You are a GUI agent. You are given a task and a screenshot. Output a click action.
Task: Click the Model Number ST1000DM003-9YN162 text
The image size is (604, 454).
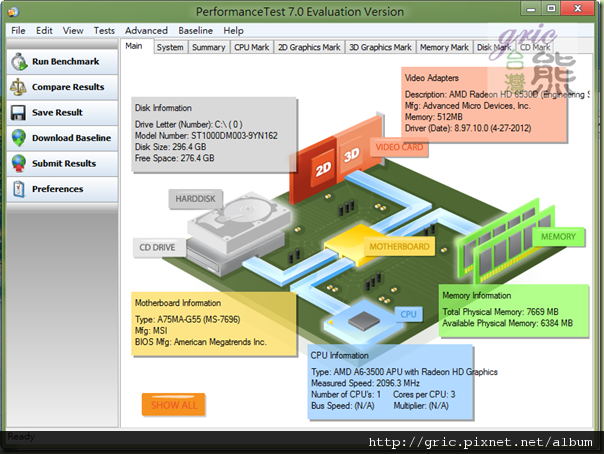(206, 136)
